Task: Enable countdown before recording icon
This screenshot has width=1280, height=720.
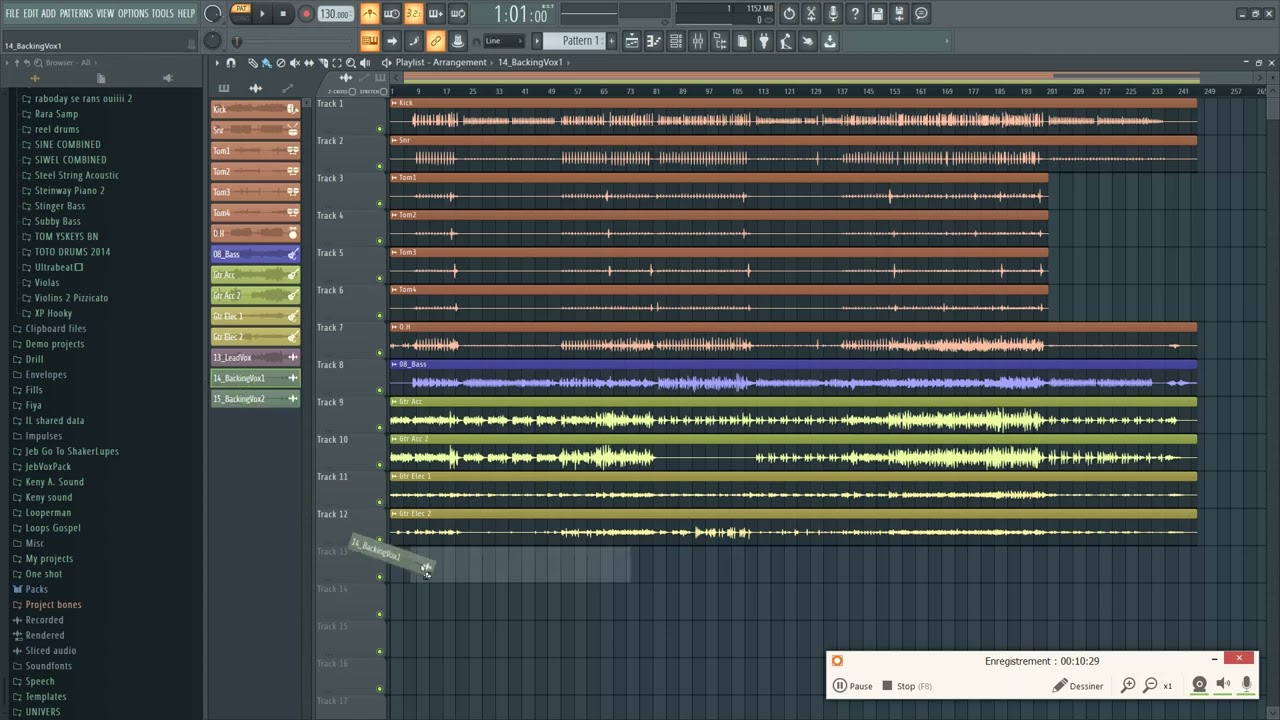Action: click(x=412, y=14)
